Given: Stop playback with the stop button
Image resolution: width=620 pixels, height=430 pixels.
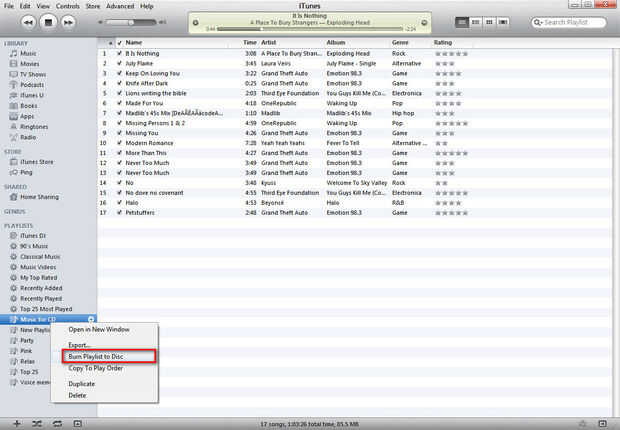Looking at the screenshot, I should click(x=48, y=23).
